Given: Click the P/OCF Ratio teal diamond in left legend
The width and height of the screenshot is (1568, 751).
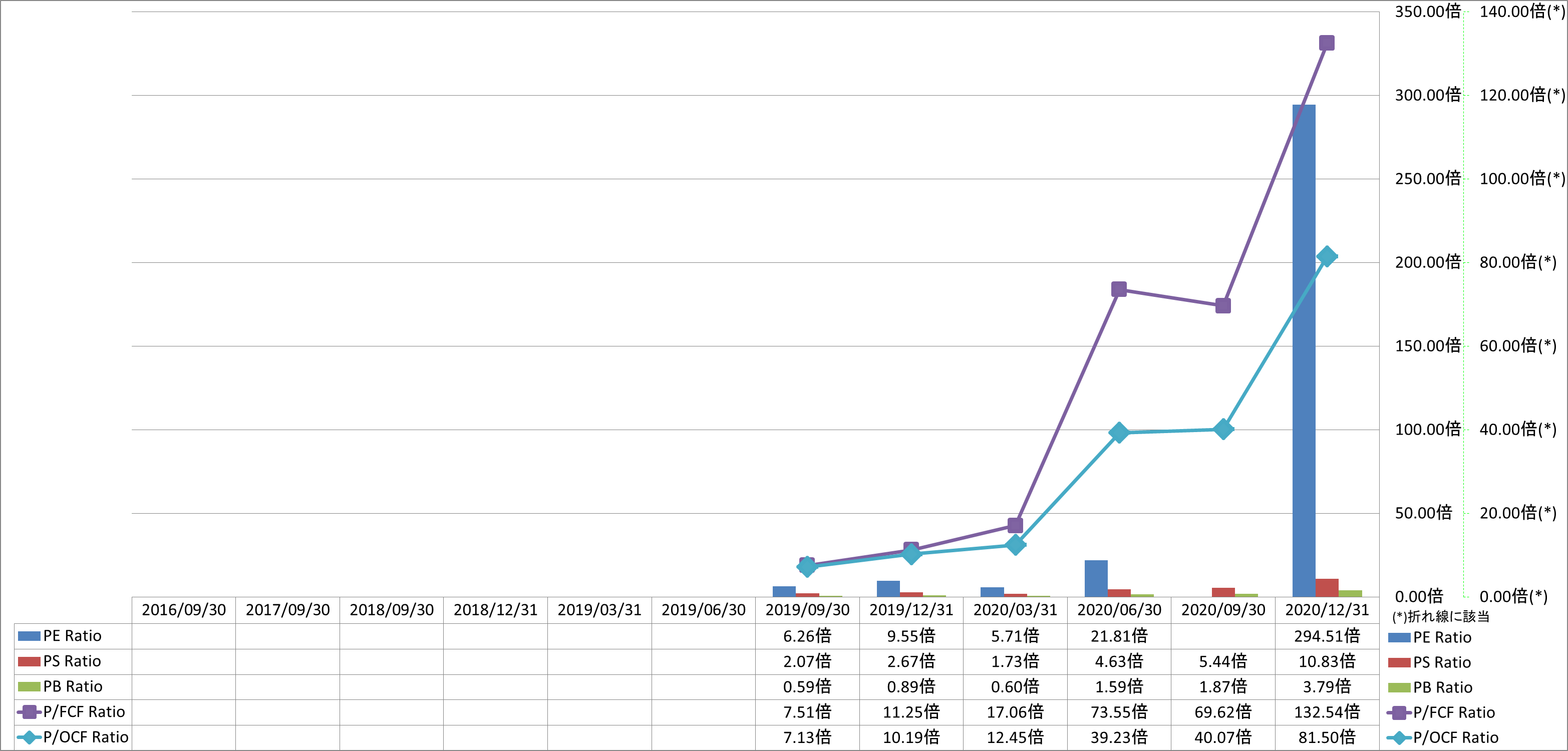Looking at the screenshot, I should [x=29, y=737].
